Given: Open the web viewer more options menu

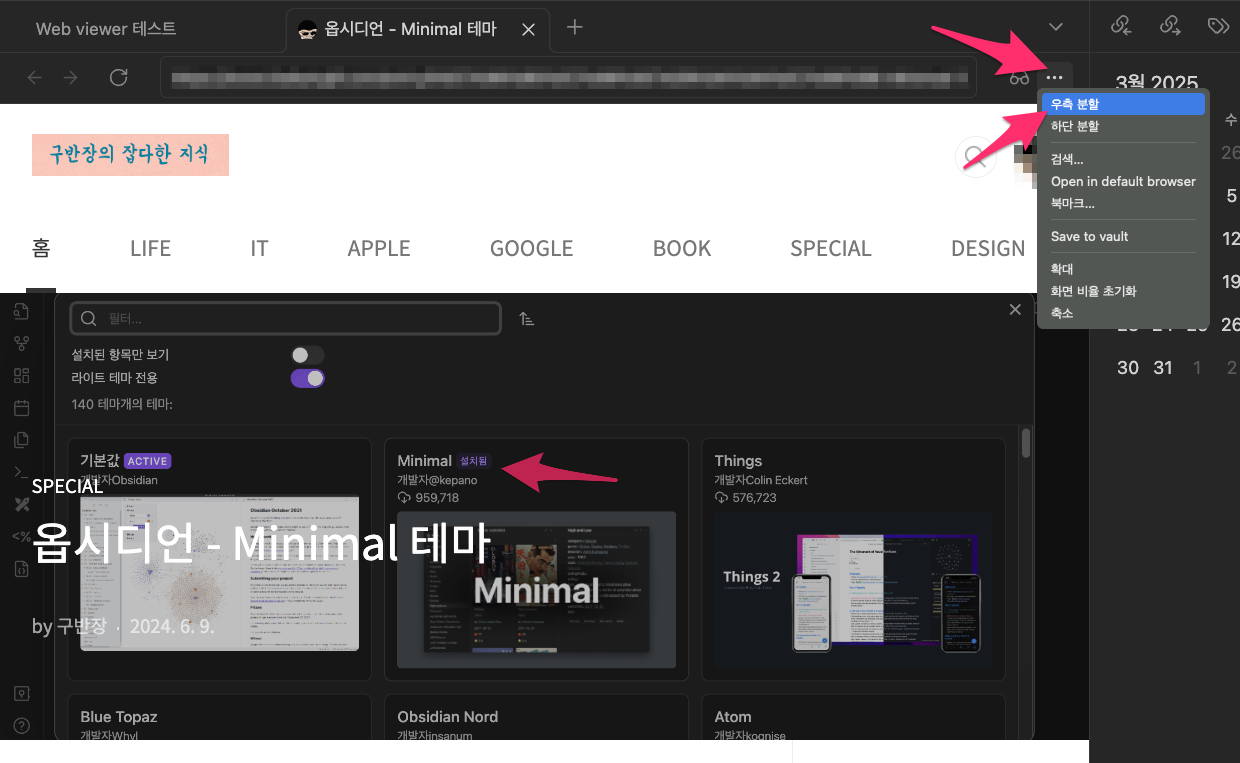Looking at the screenshot, I should [1054, 77].
